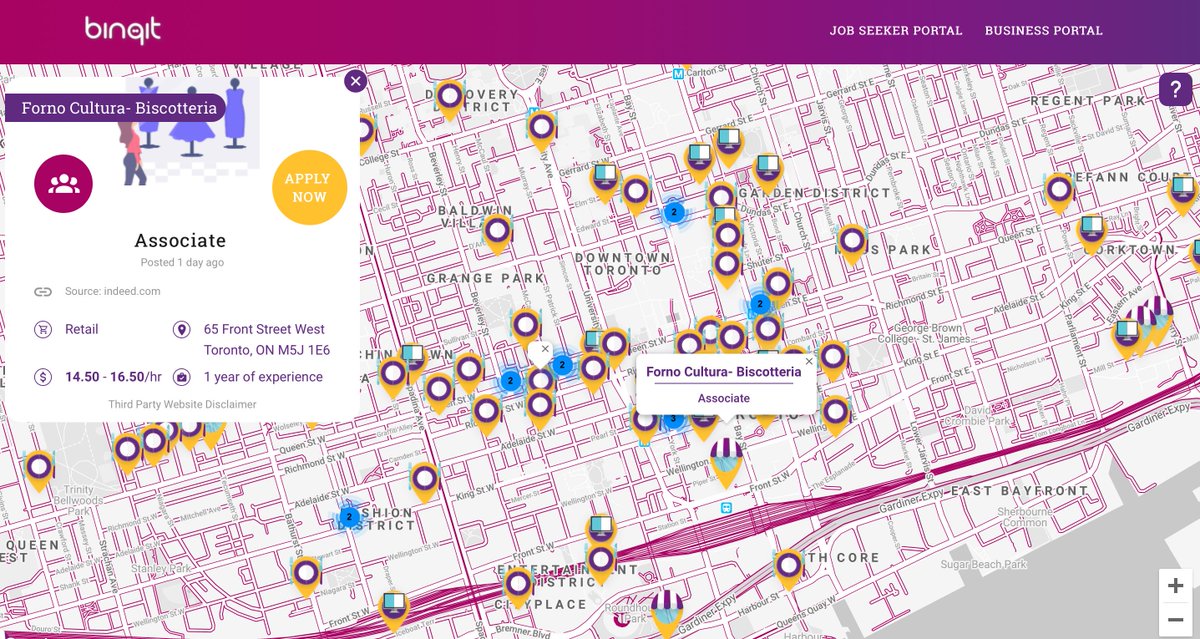
Task: Select the job marker on CityPlace label
Action: coord(518,589)
